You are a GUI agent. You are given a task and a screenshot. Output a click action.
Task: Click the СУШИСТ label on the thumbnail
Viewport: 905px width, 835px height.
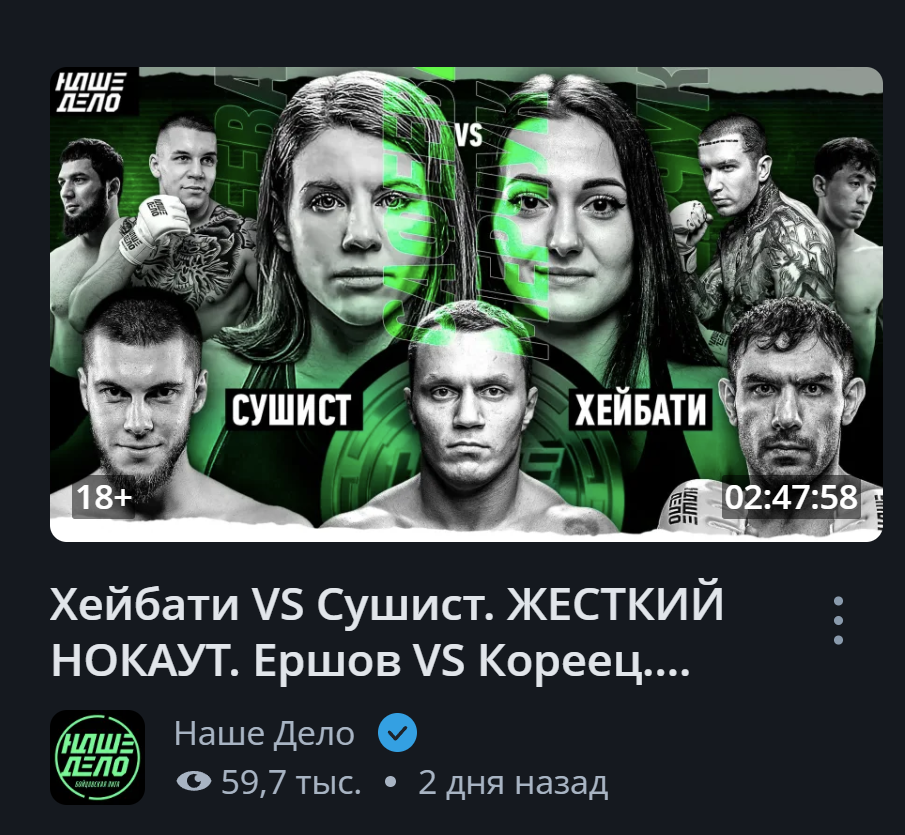point(291,410)
